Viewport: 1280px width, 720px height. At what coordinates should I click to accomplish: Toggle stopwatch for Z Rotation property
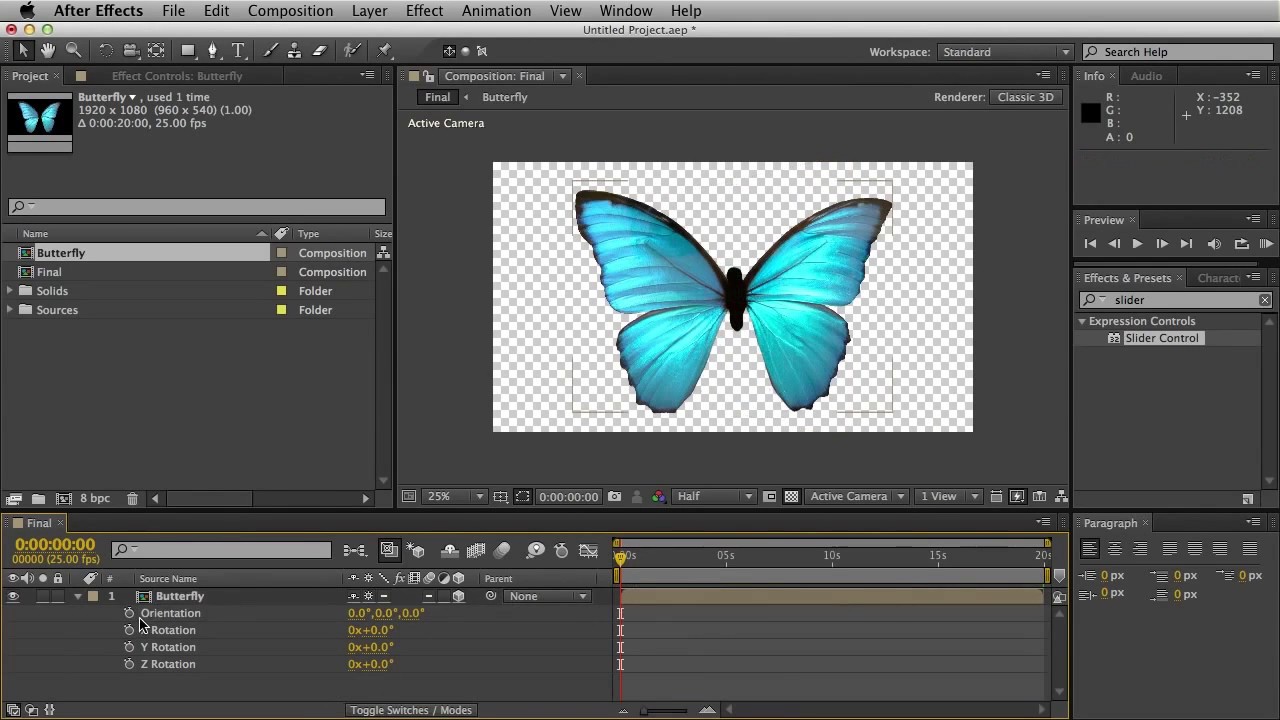[x=129, y=664]
